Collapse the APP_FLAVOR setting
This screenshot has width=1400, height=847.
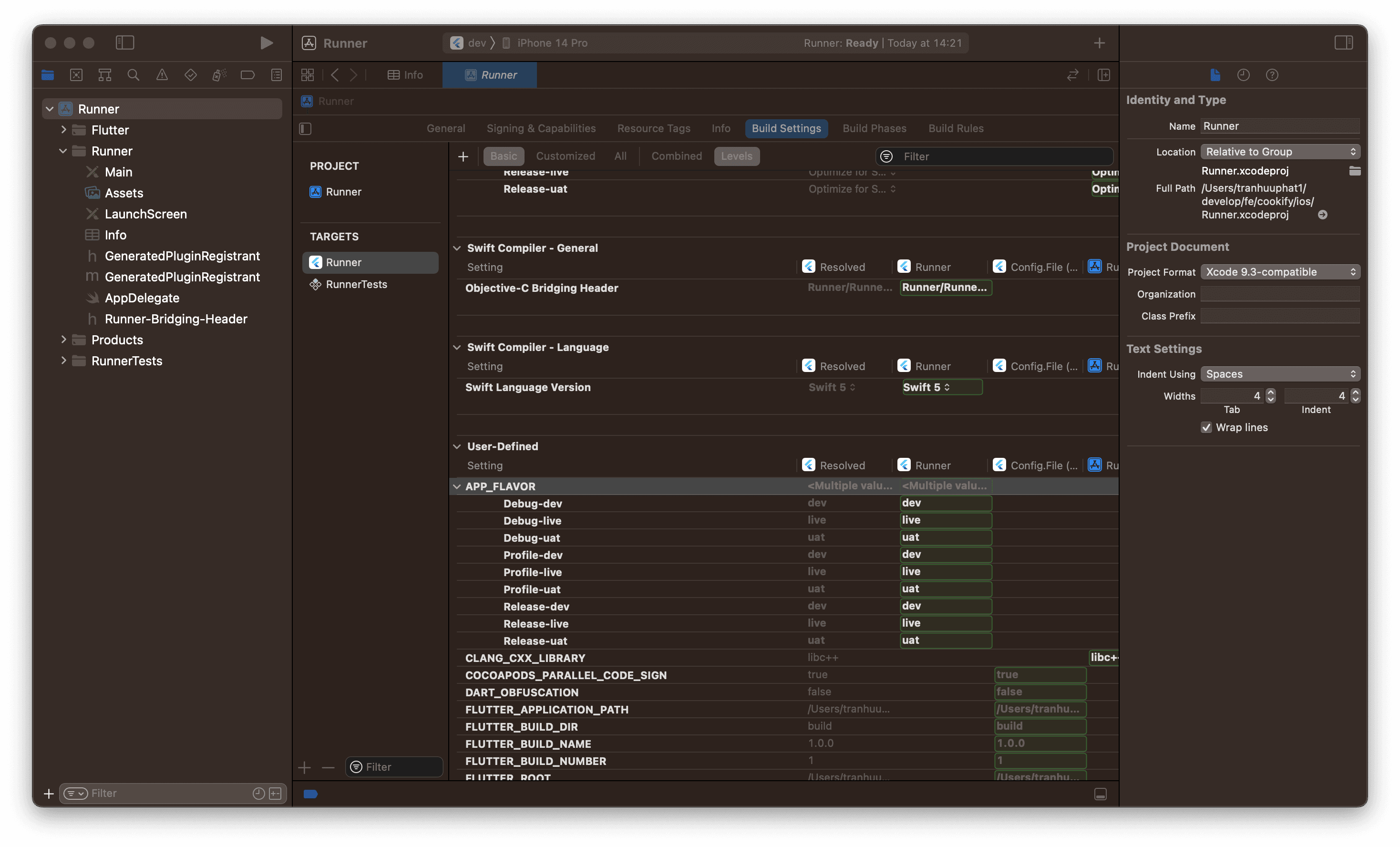tap(457, 486)
